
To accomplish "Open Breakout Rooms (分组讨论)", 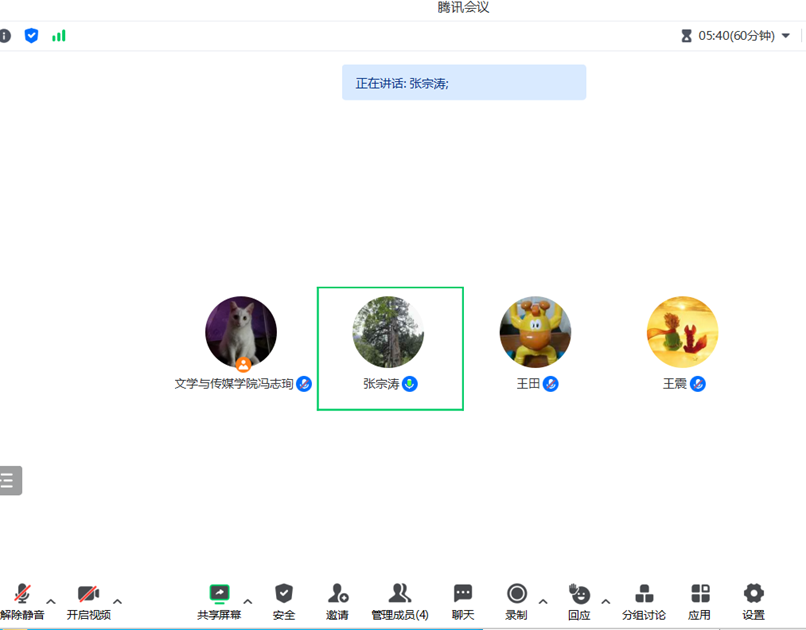I will pyautogui.click(x=644, y=601).
